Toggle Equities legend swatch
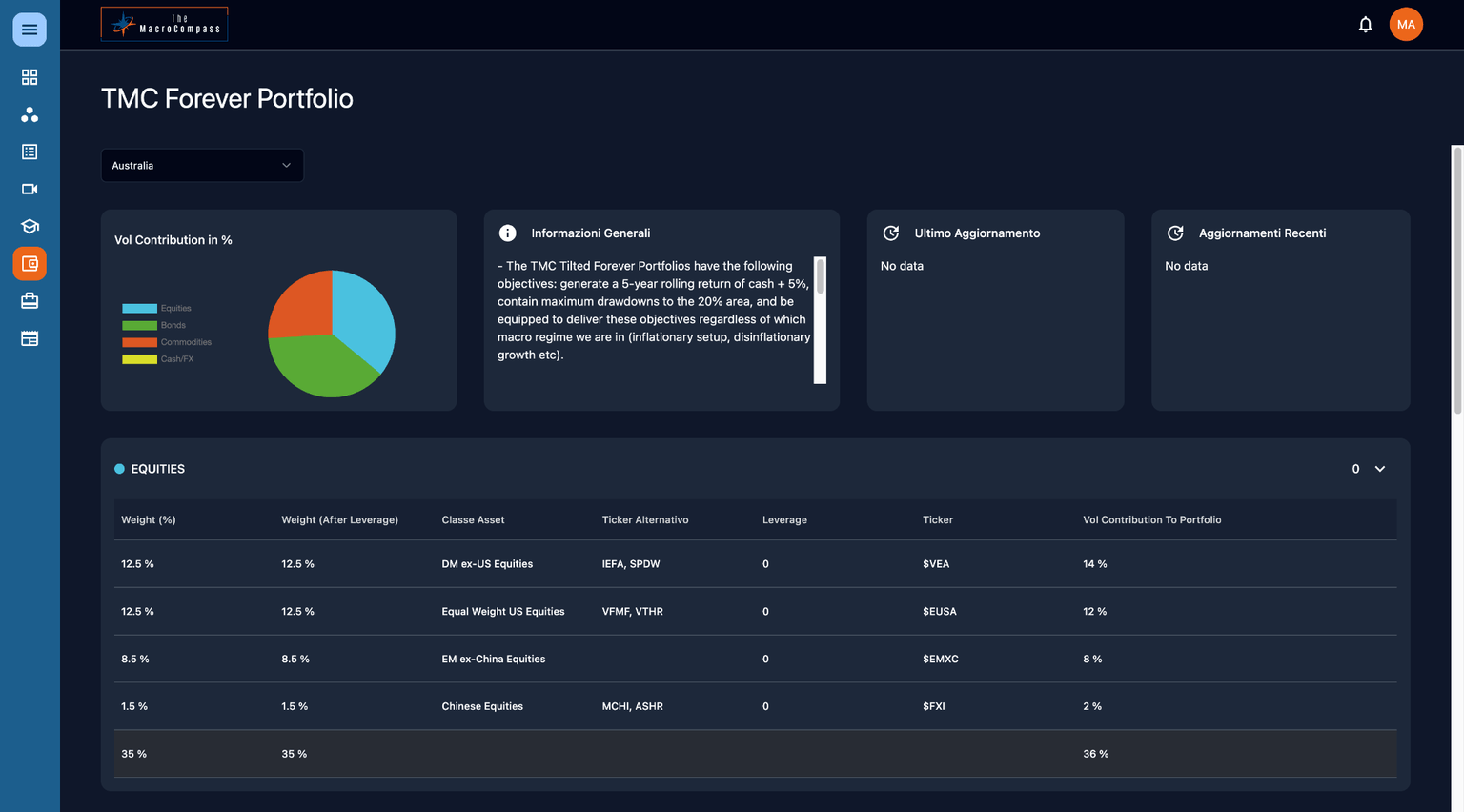Image resolution: width=1464 pixels, height=812 pixels. tap(139, 309)
